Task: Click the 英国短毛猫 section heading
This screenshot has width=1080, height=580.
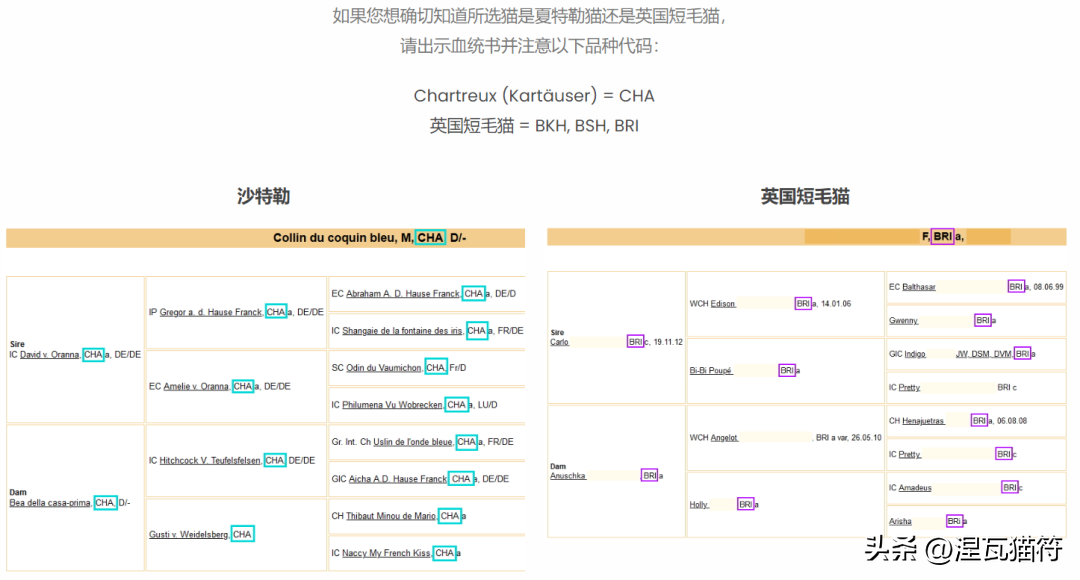Action: [x=805, y=197]
